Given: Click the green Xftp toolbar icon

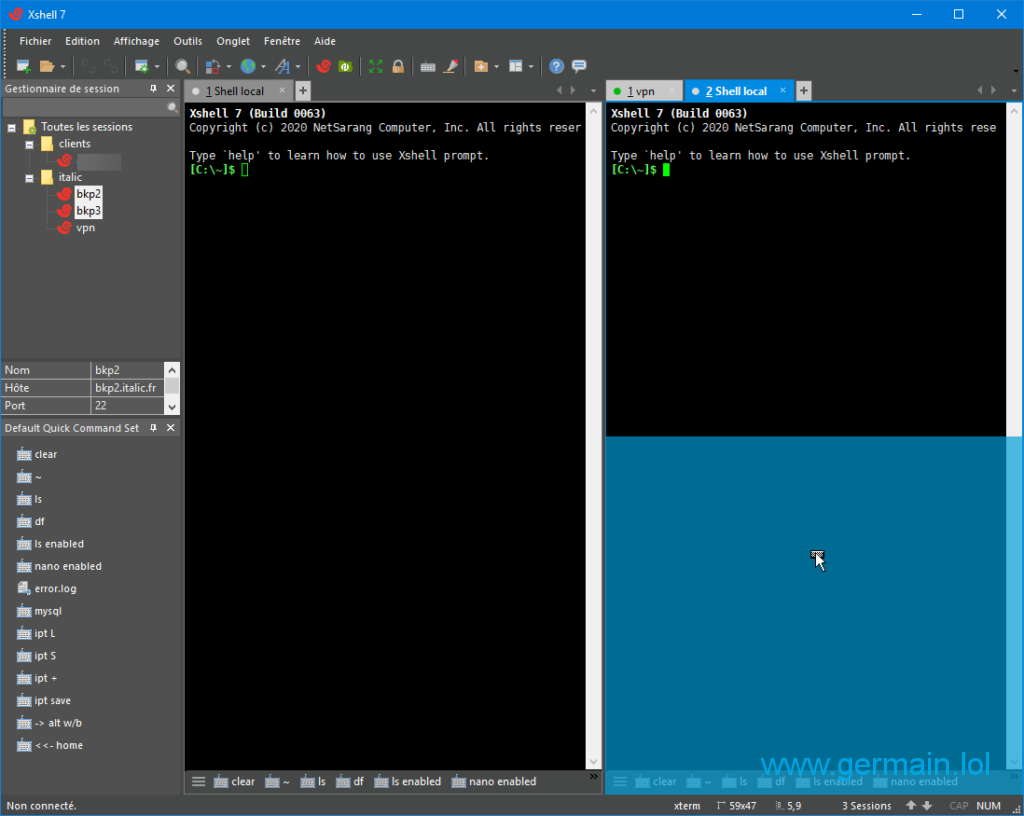Looking at the screenshot, I should pyautogui.click(x=345, y=67).
